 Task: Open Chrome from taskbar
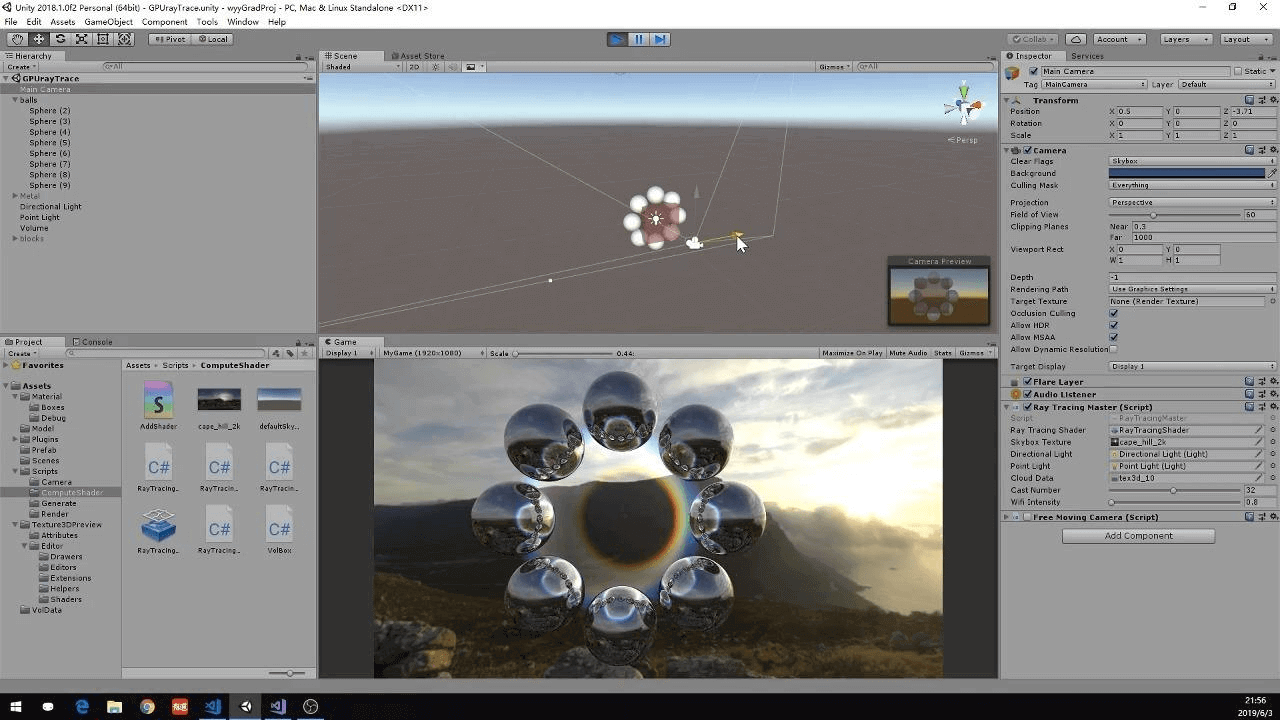point(147,707)
